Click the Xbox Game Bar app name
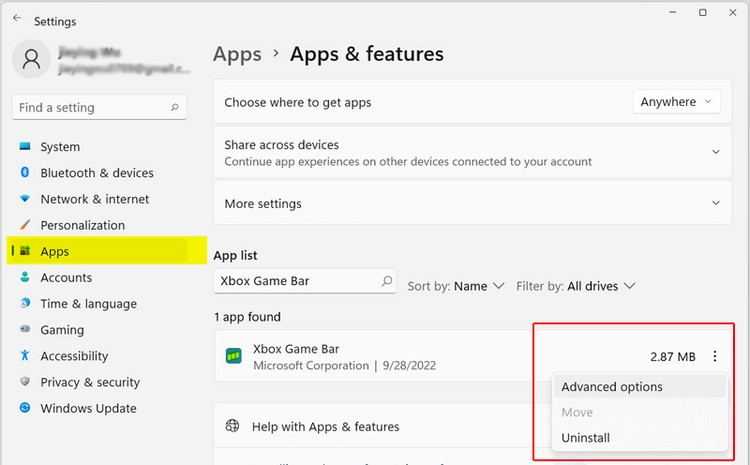This screenshot has height=465, width=750. 296,349
